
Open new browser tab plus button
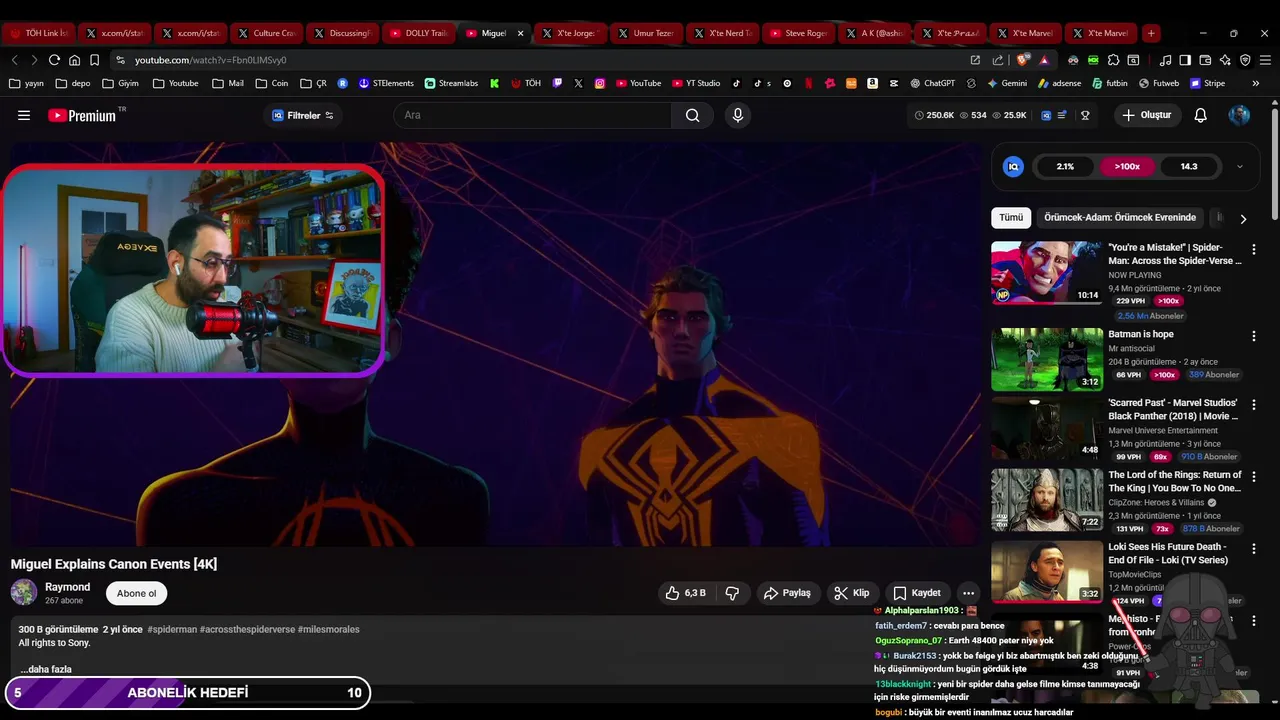(x=1151, y=33)
